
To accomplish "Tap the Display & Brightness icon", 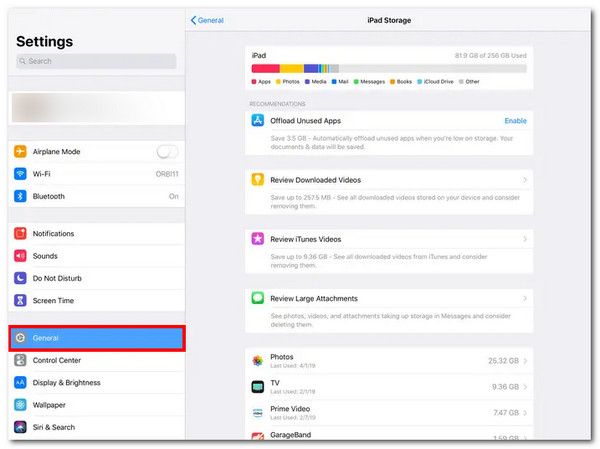I will (x=20, y=382).
